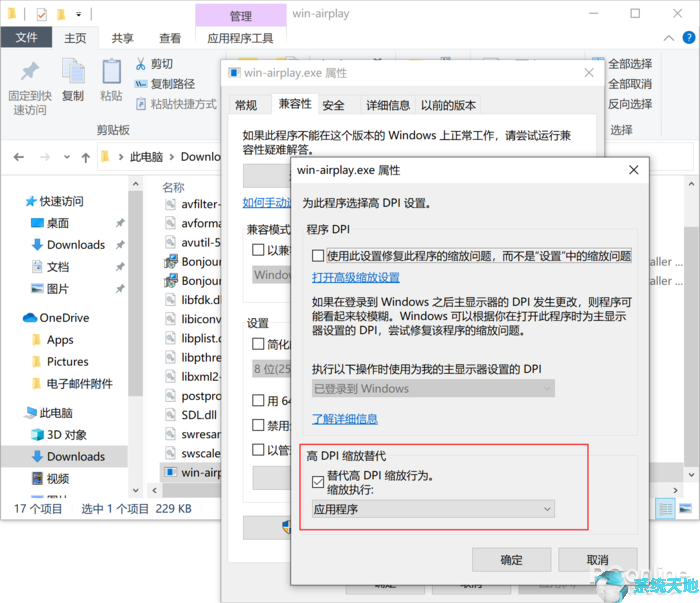Click OK (确定) in the DPI dialog
The image size is (700, 603).
coord(512,560)
